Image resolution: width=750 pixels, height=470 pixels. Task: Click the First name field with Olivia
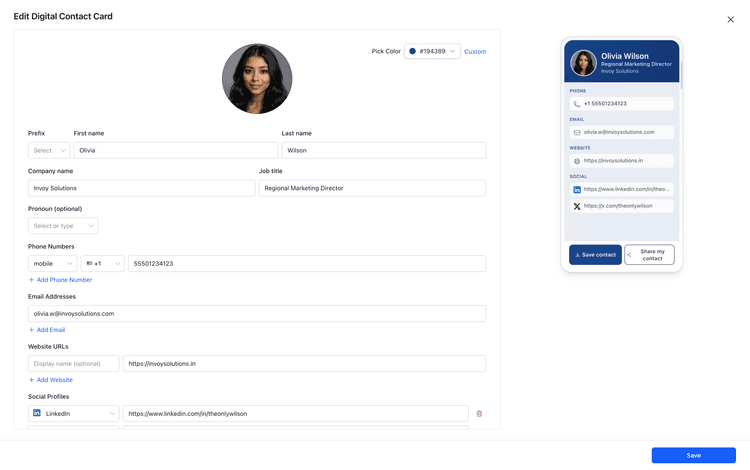(x=176, y=150)
